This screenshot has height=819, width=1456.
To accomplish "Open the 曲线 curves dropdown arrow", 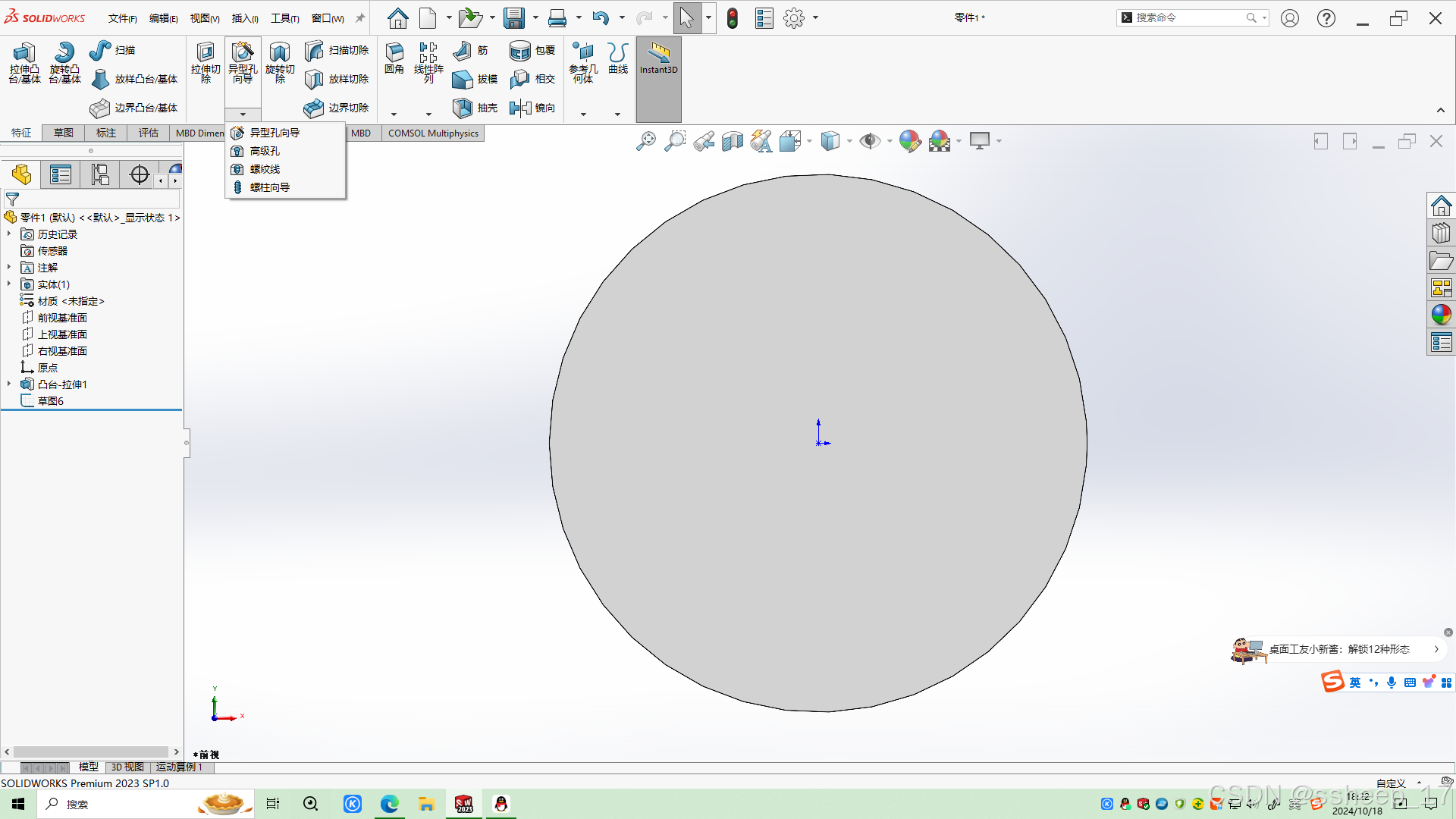I will pyautogui.click(x=617, y=115).
